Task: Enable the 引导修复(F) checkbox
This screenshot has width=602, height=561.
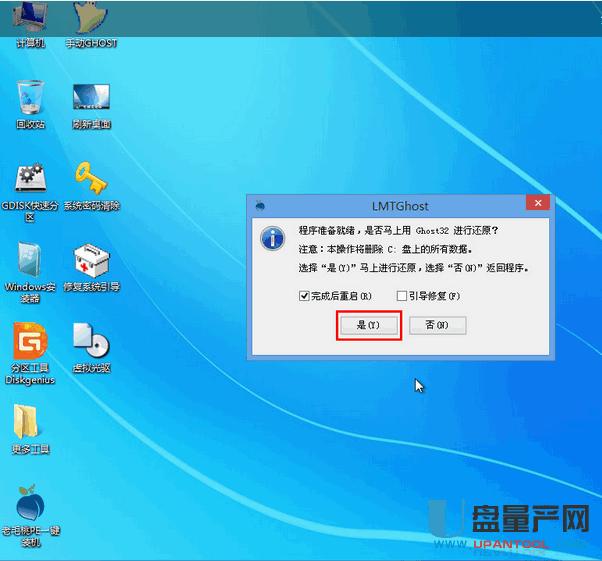Action: coord(402,296)
